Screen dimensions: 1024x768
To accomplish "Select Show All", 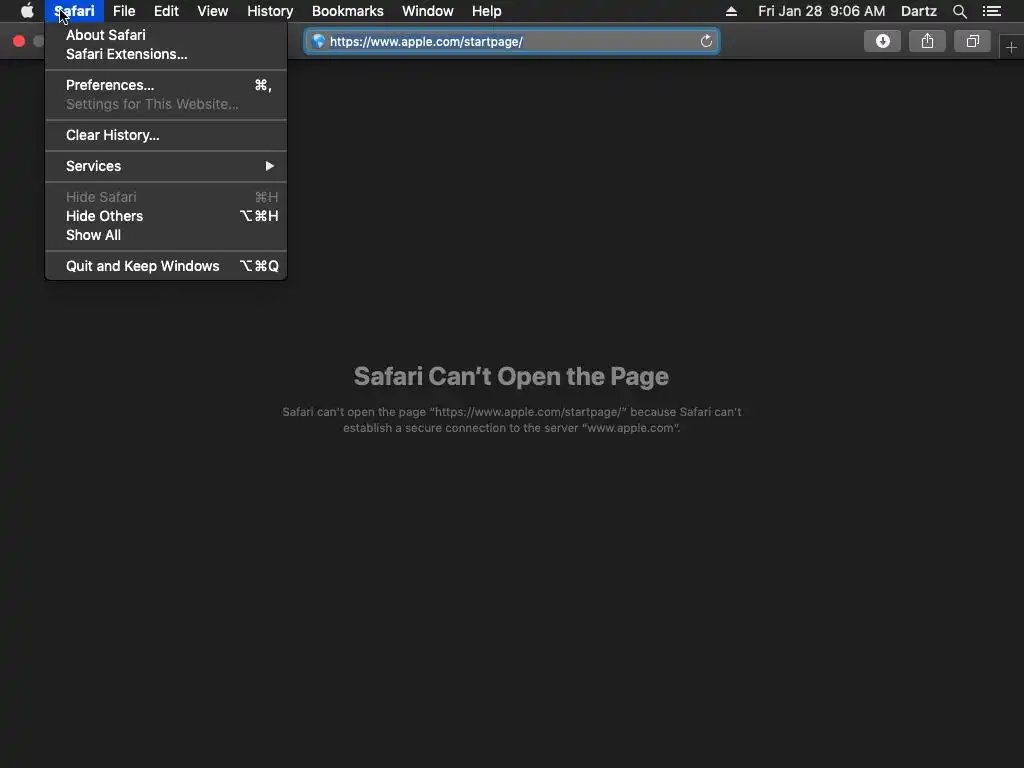I will coord(166,235).
